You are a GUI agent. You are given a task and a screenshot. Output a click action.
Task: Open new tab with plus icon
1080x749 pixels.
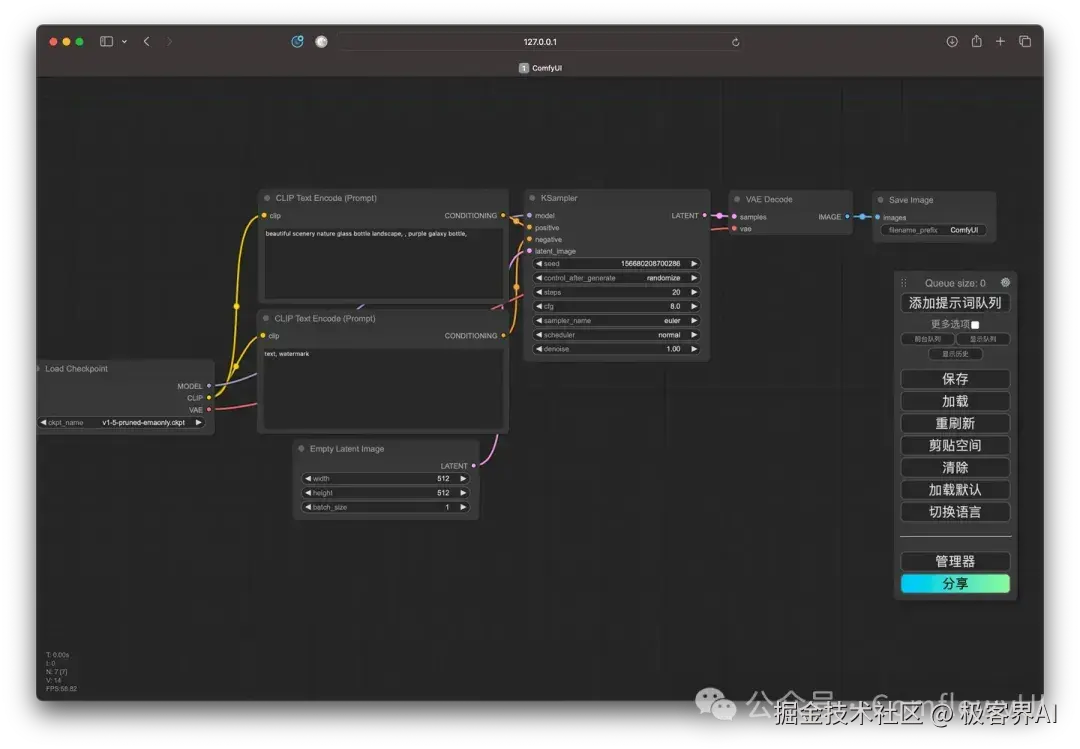pos(1000,41)
